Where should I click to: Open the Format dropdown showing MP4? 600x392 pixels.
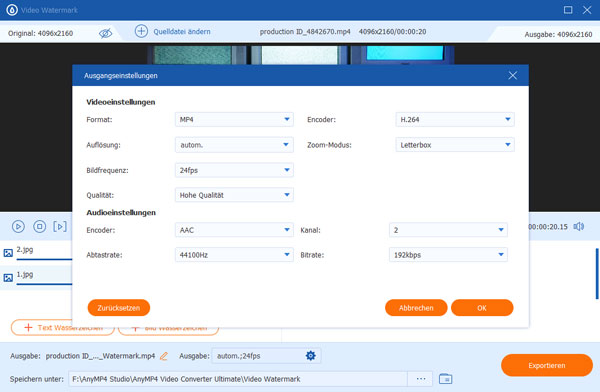pos(234,119)
